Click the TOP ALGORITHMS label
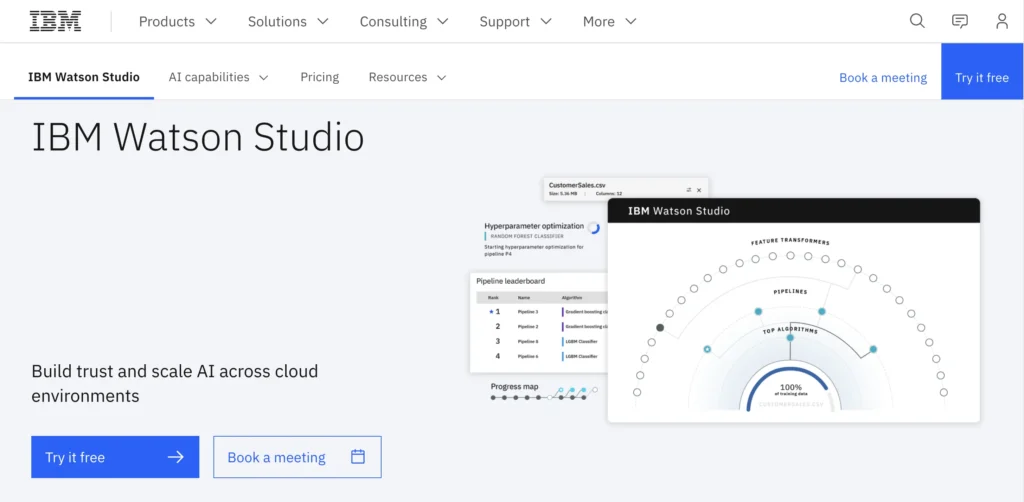This screenshot has width=1024, height=502. (790, 330)
